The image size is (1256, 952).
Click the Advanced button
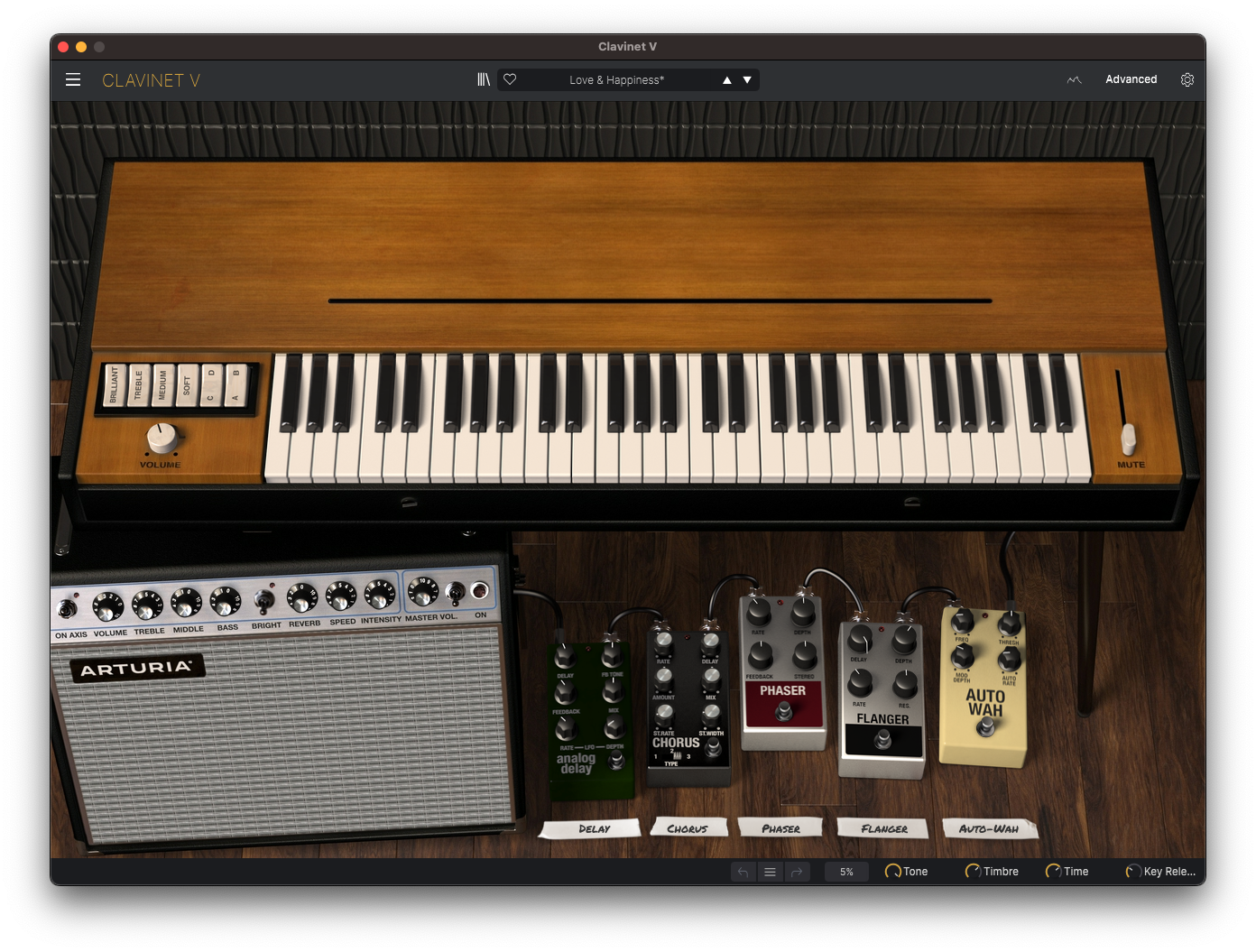click(x=1131, y=79)
